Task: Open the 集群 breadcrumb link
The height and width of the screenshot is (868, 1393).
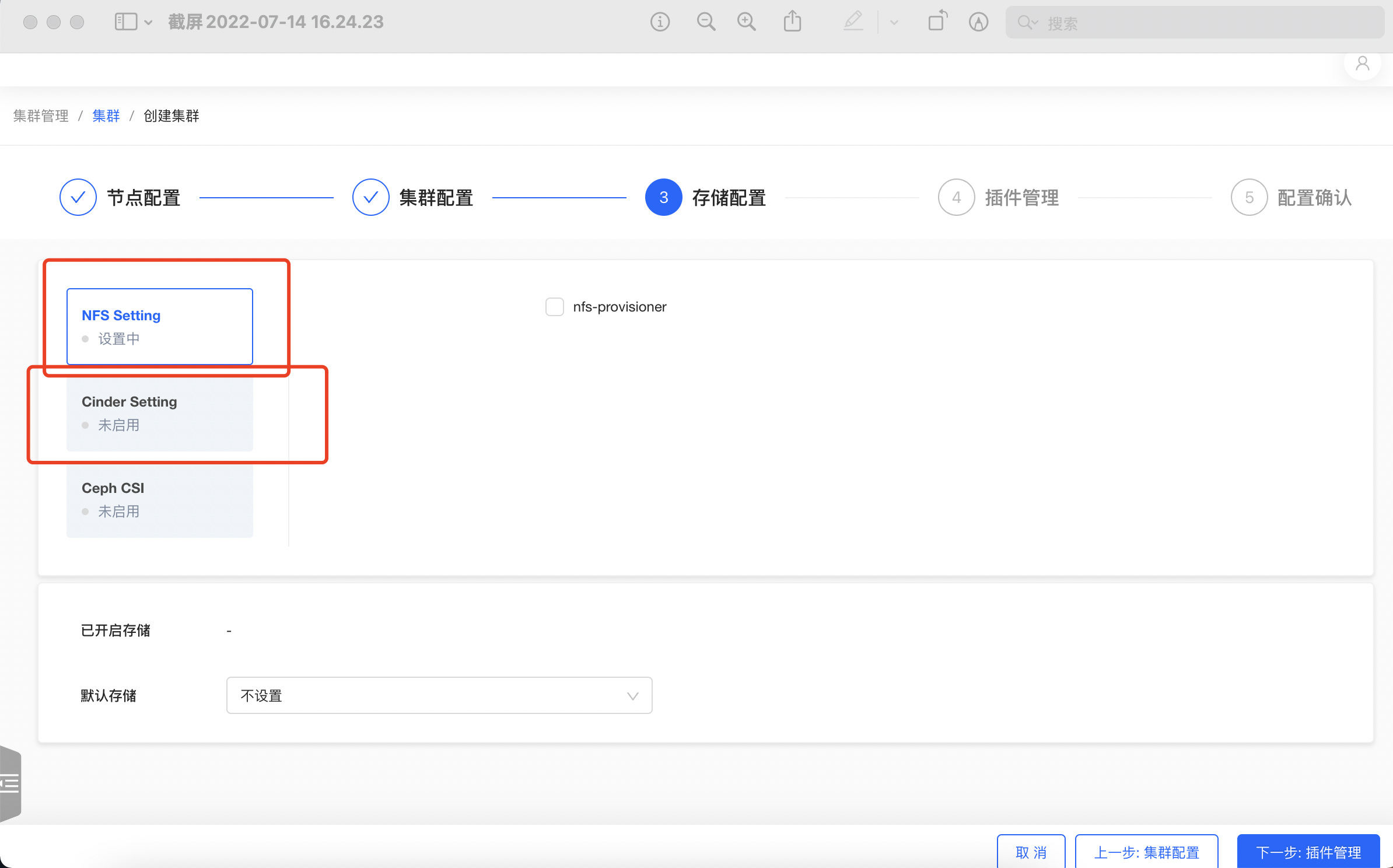Action: tap(106, 116)
